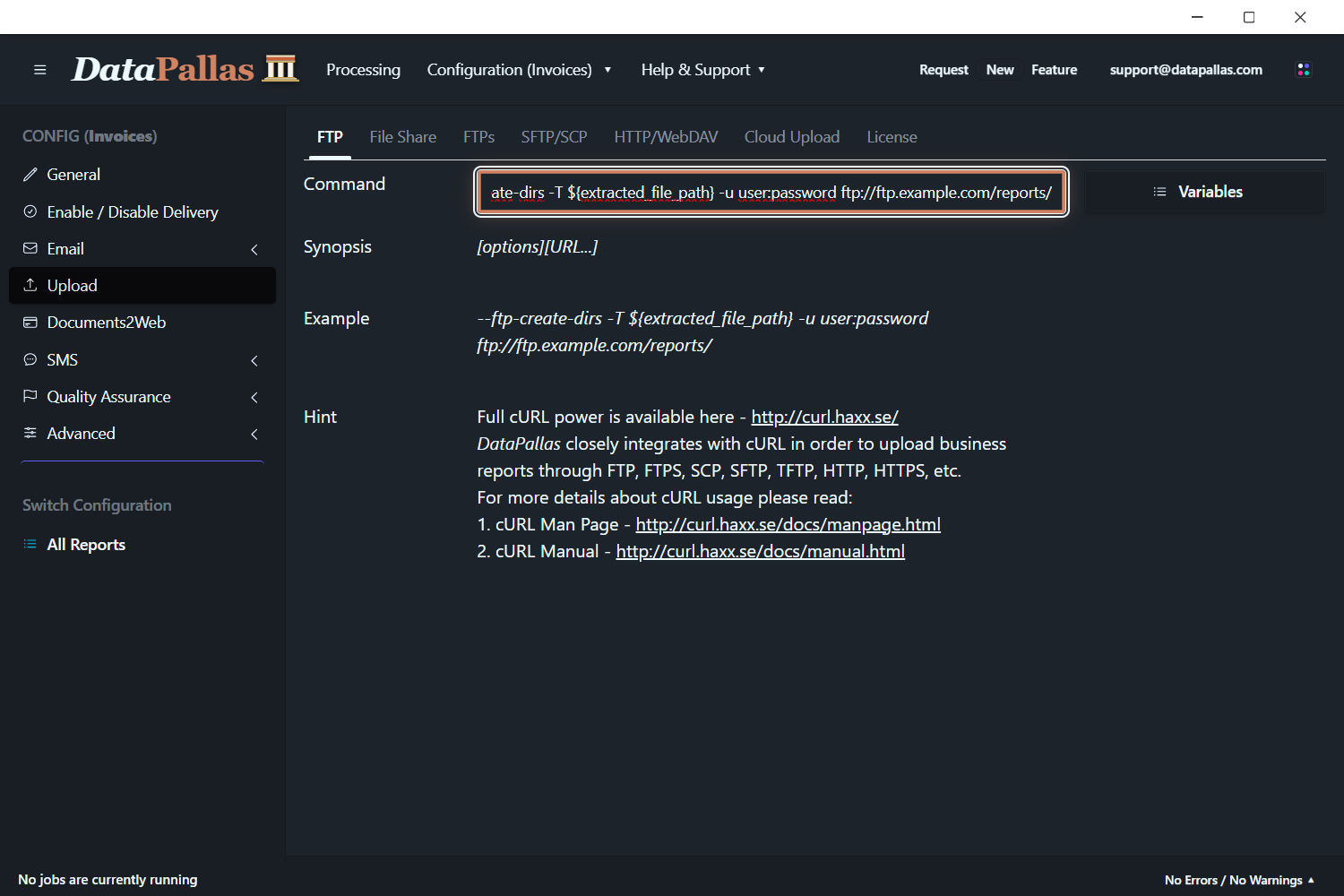Expand the Quality Assurance chevron
Image resolution: width=1344 pixels, height=896 pixels.
point(254,398)
